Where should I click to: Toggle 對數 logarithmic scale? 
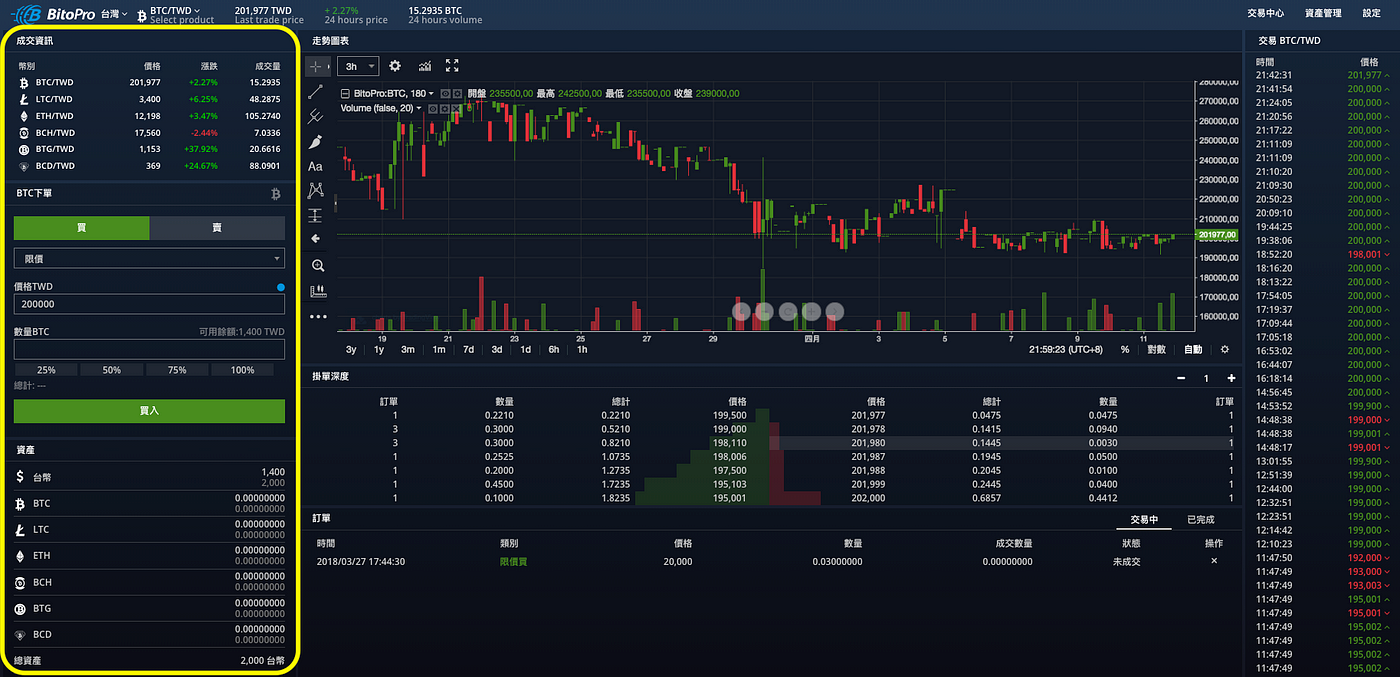1156,350
